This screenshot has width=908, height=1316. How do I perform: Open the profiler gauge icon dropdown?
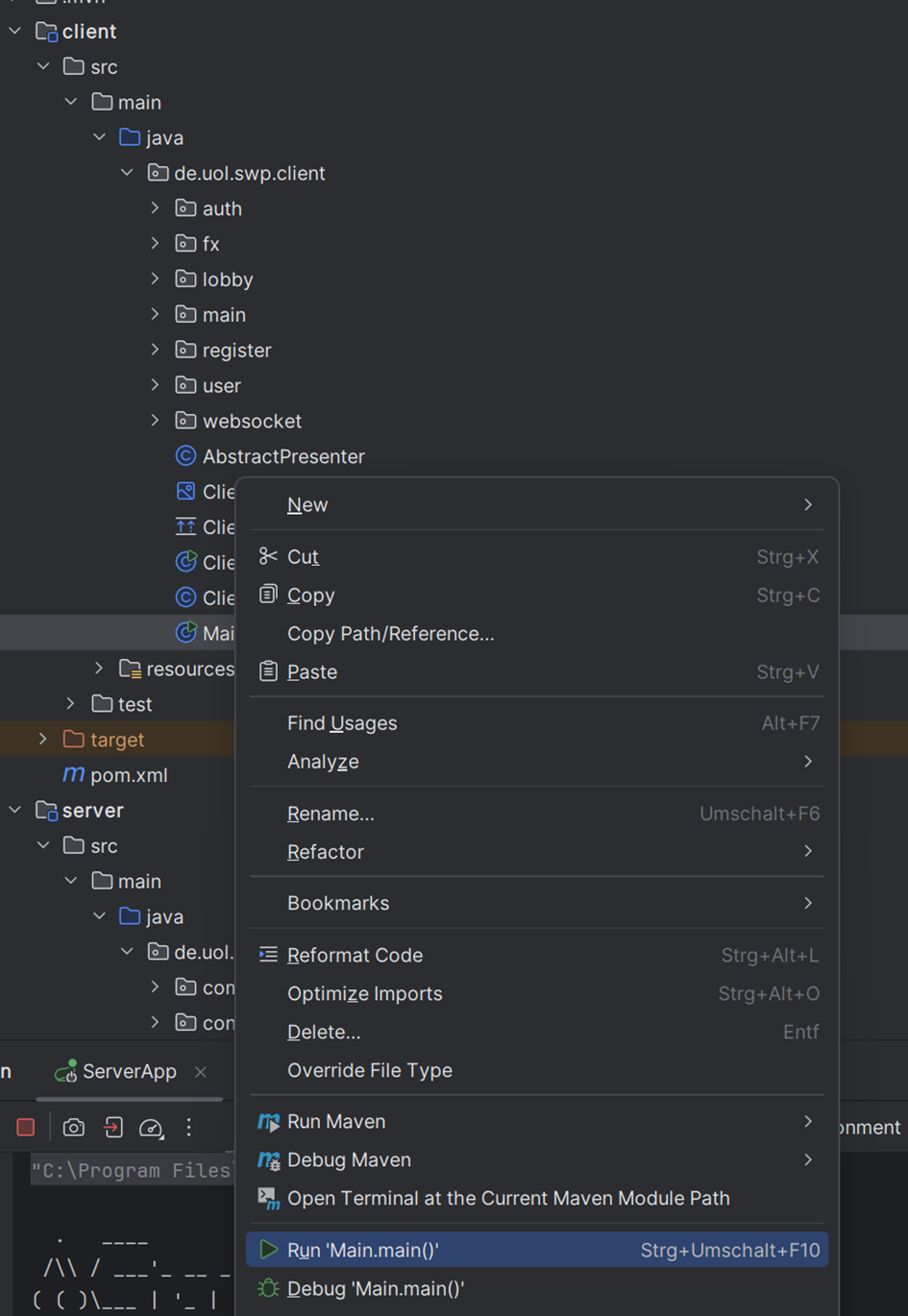tap(151, 1128)
